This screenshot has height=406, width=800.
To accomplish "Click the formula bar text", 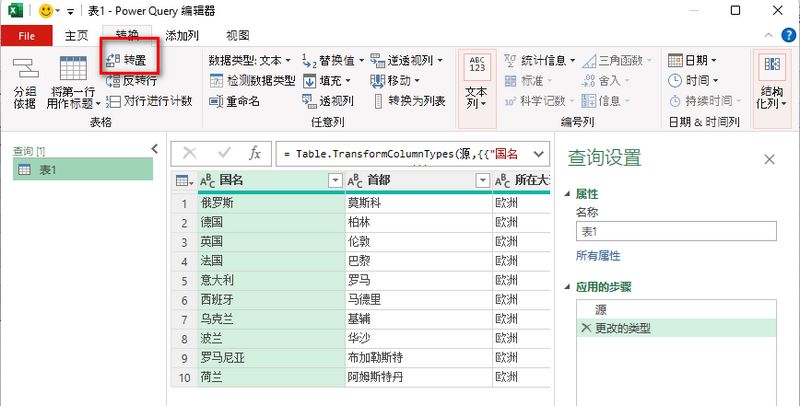I will pos(403,154).
